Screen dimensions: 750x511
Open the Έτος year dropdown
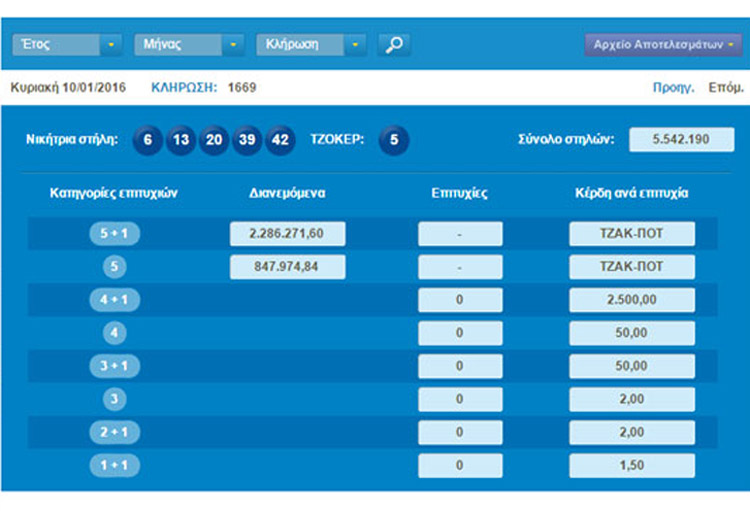(67, 44)
